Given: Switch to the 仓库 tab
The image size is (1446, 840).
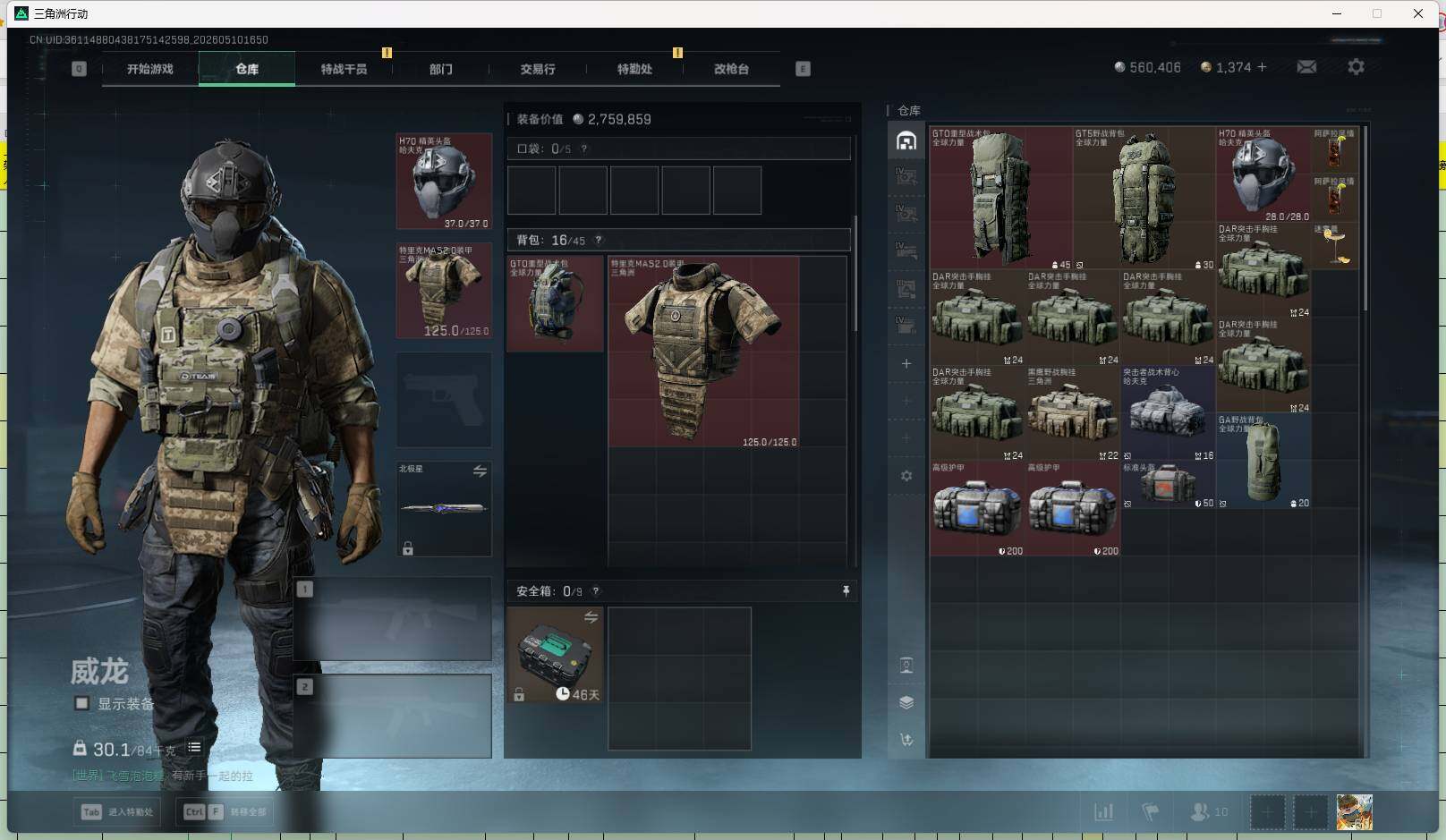Looking at the screenshot, I should click(247, 69).
